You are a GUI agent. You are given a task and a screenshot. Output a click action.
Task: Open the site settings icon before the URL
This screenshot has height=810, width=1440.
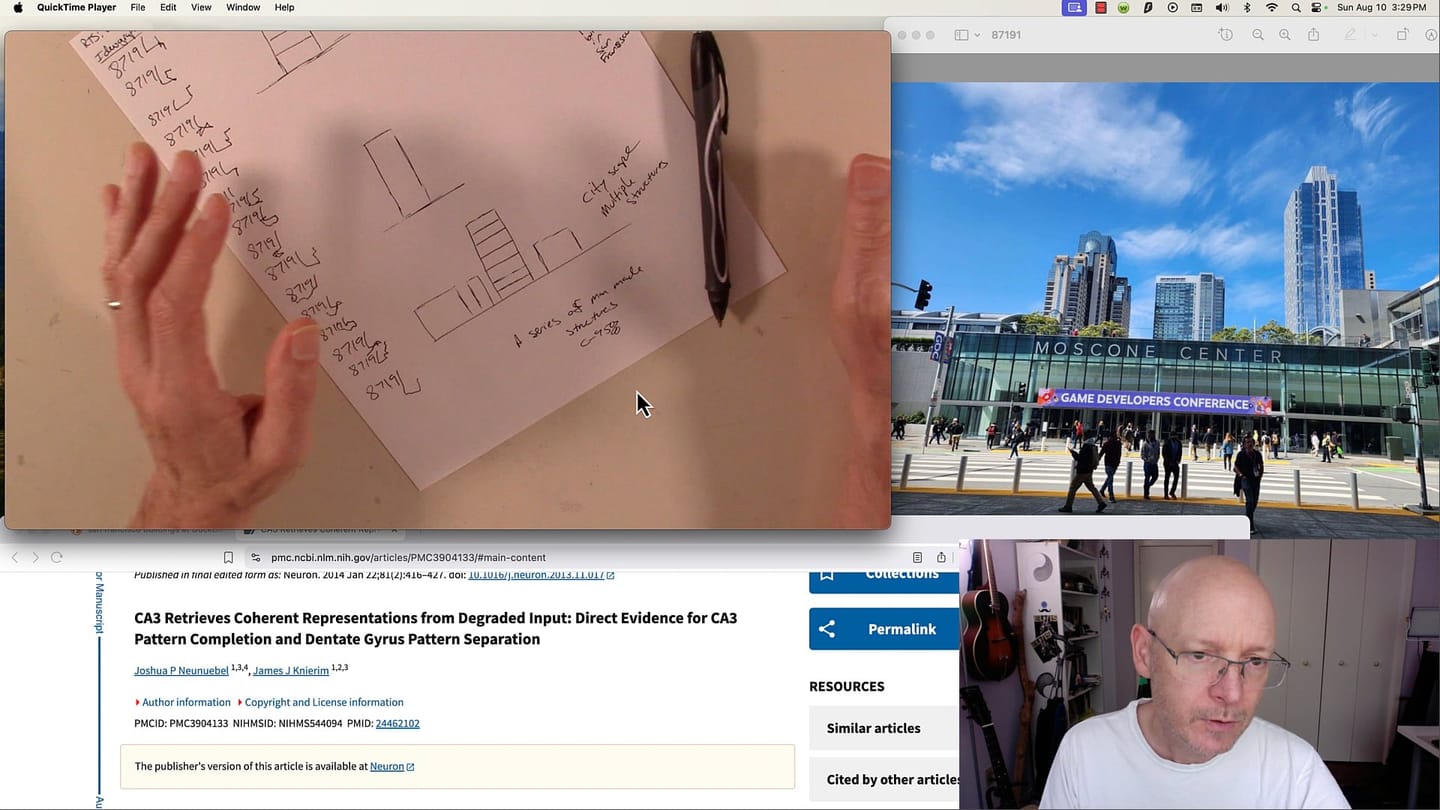pyautogui.click(x=255, y=557)
